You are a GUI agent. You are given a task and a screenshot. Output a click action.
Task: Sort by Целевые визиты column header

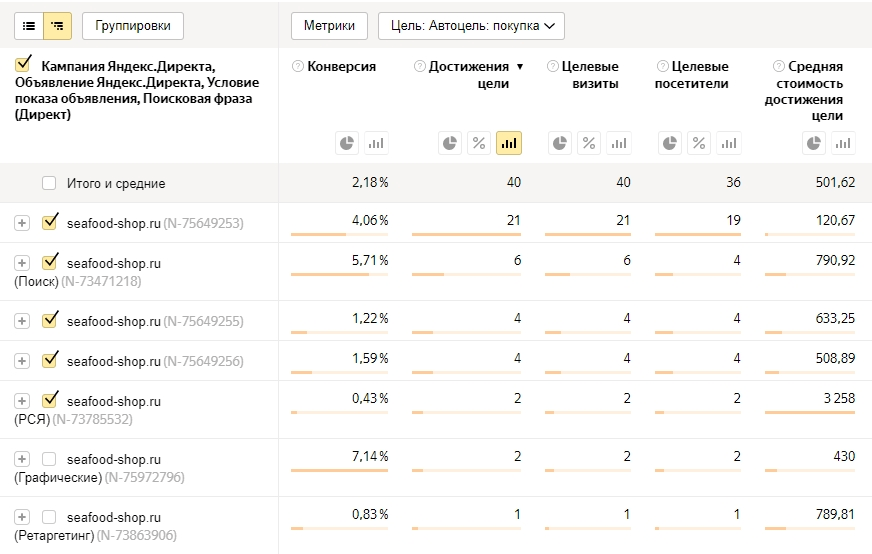click(x=590, y=75)
